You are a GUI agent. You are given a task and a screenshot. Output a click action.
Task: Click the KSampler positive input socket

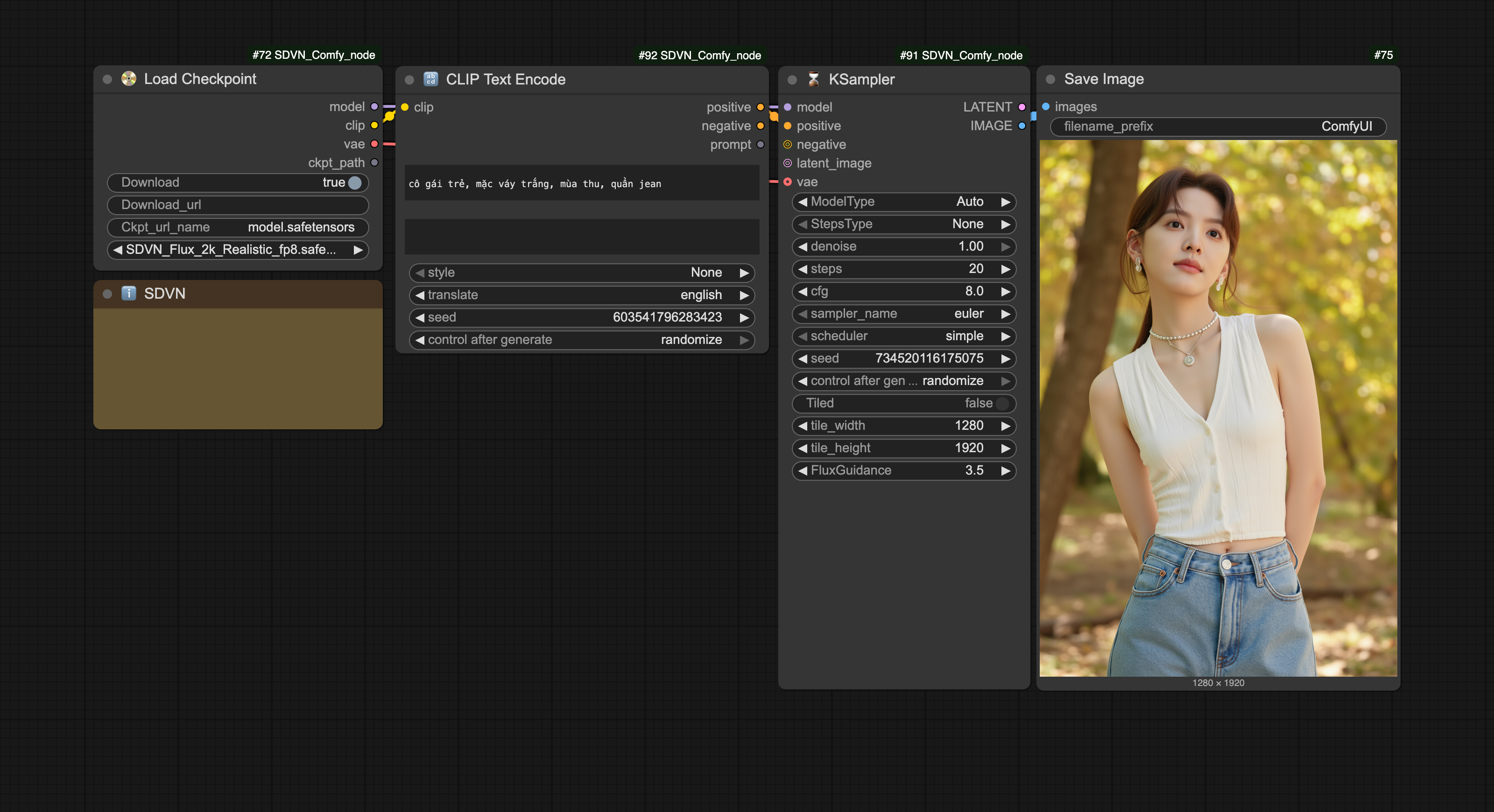[x=788, y=126]
